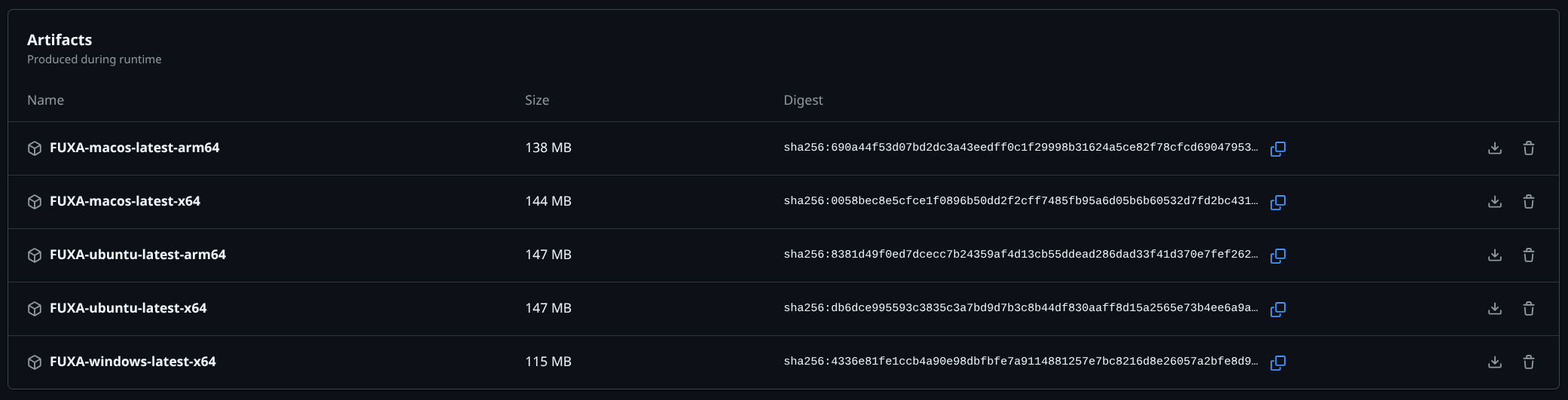Open the FUXA-ubuntu-latest-x64 artifact link
Screen dimensions: 1568x400
pyautogui.click(x=128, y=308)
